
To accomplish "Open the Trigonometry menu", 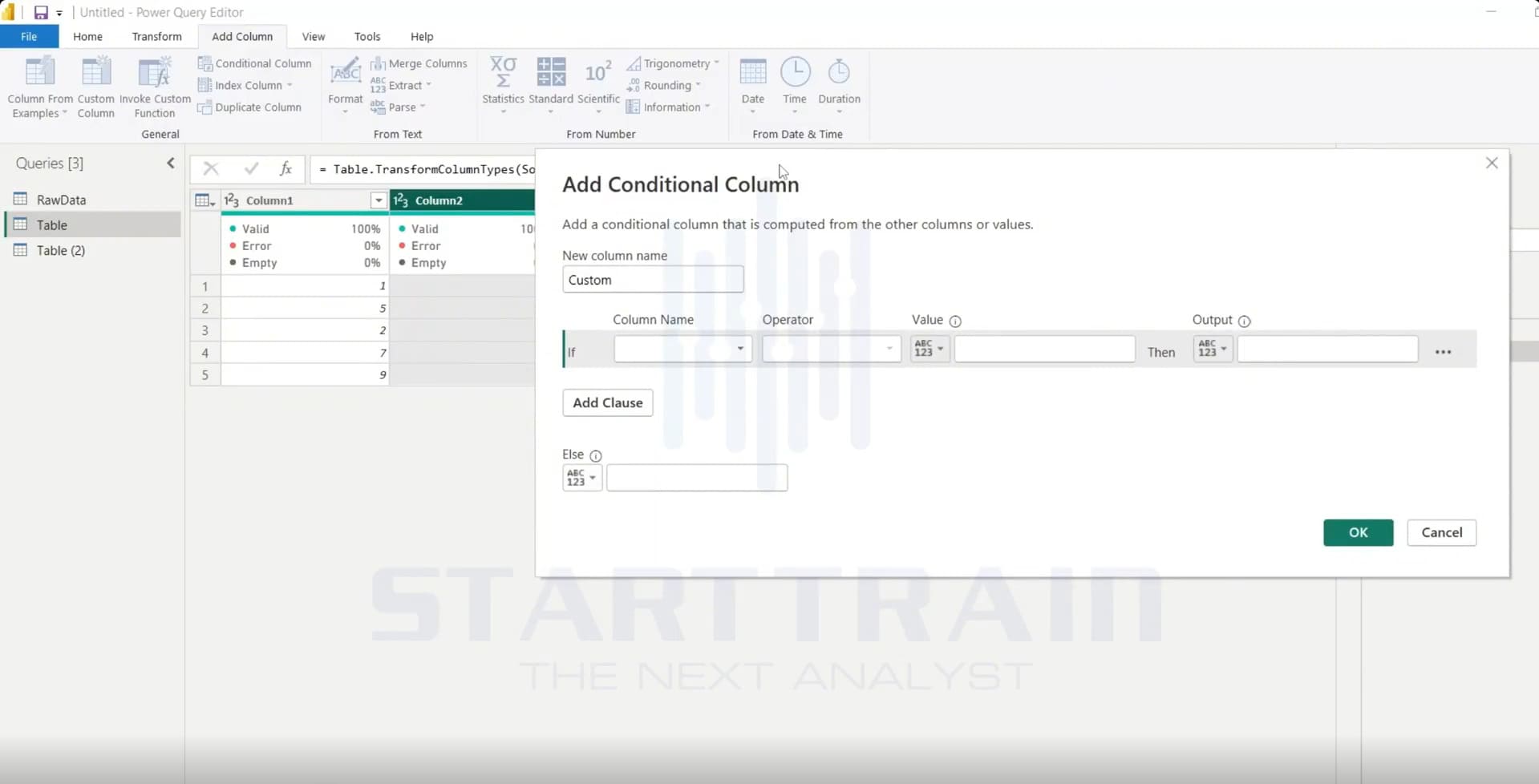I will (x=672, y=63).
